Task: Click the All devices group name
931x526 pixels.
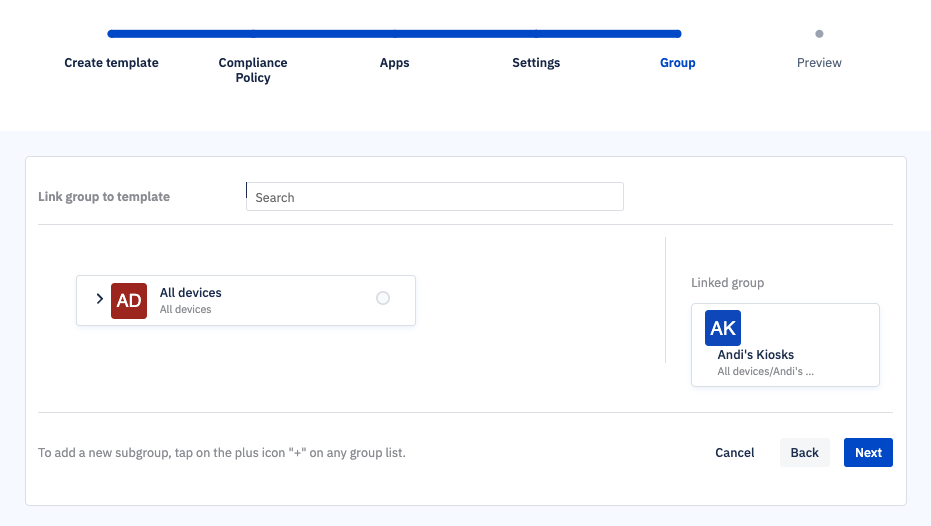Action: click(x=191, y=293)
